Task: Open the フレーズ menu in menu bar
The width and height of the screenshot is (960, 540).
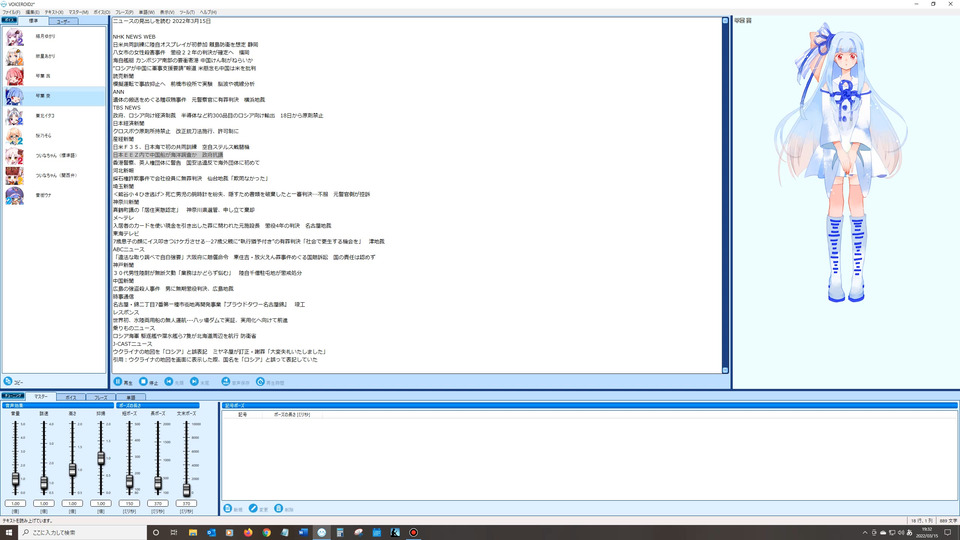Action: click(124, 12)
